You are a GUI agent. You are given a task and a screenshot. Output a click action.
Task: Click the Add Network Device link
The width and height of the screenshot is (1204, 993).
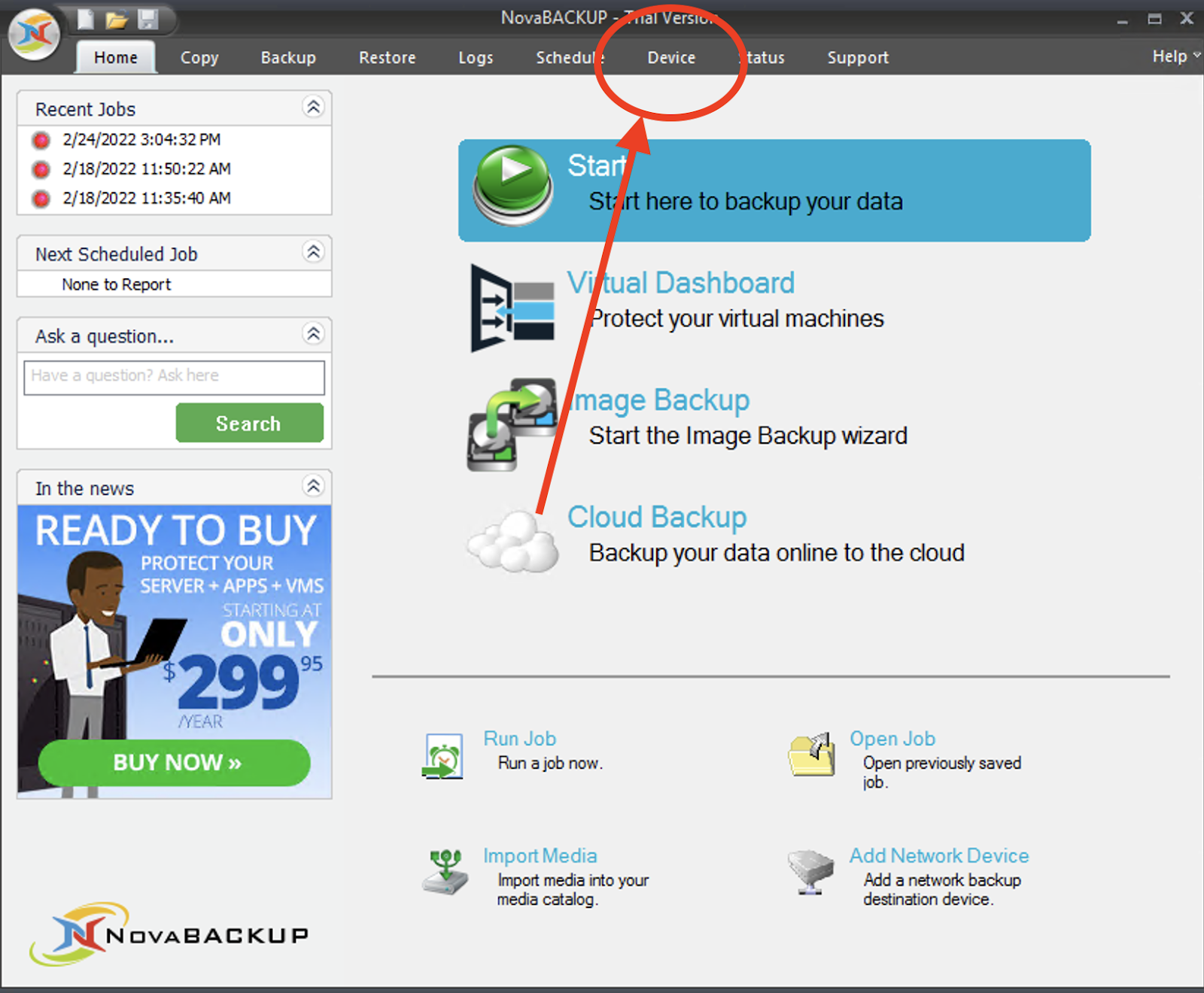[939, 856]
